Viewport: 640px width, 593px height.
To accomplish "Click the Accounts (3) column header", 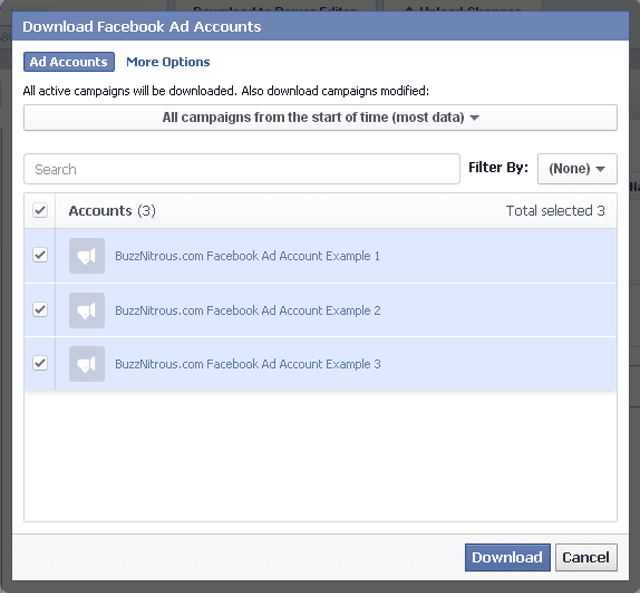I will (112, 211).
